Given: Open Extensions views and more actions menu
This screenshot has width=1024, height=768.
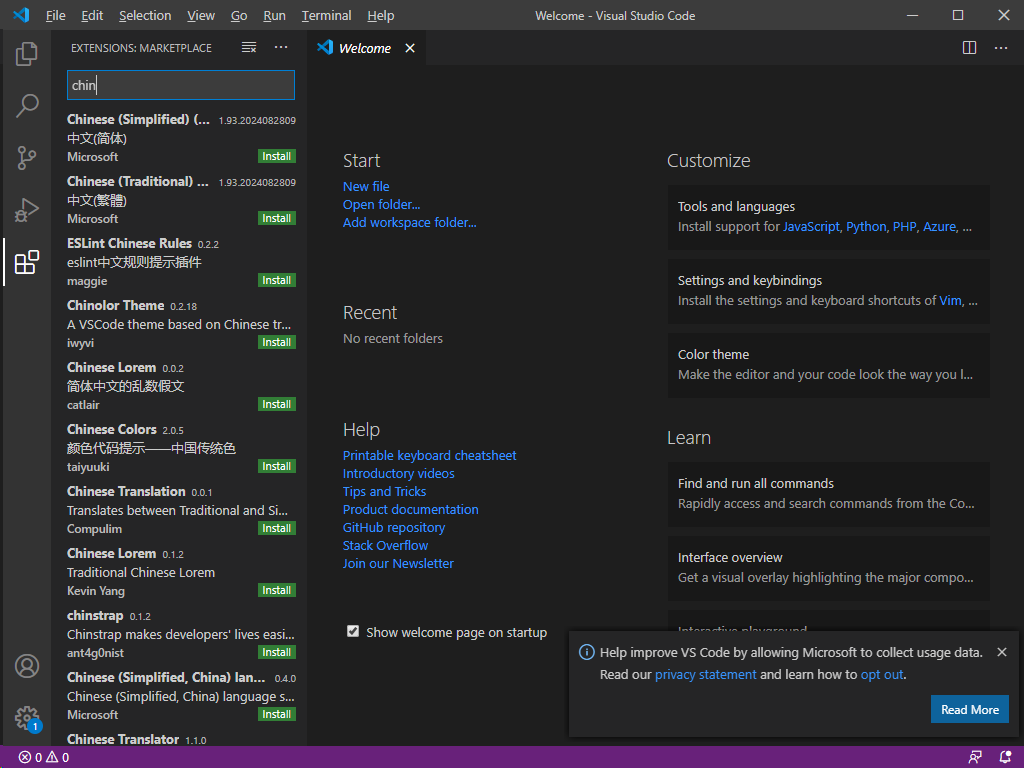Looking at the screenshot, I should [281, 47].
